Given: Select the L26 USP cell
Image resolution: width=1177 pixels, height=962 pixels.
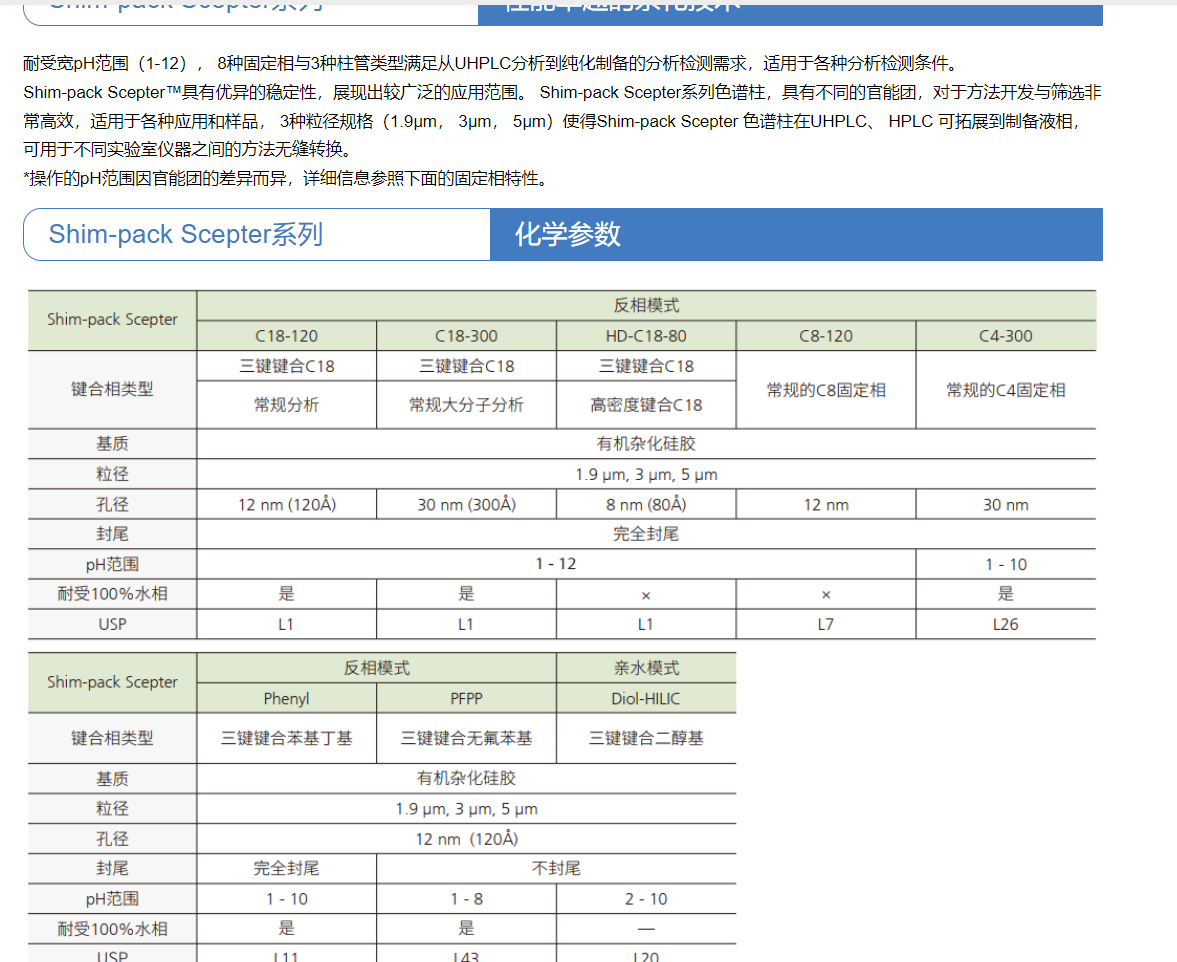Looking at the screenshot, I should coord(1005,624).
